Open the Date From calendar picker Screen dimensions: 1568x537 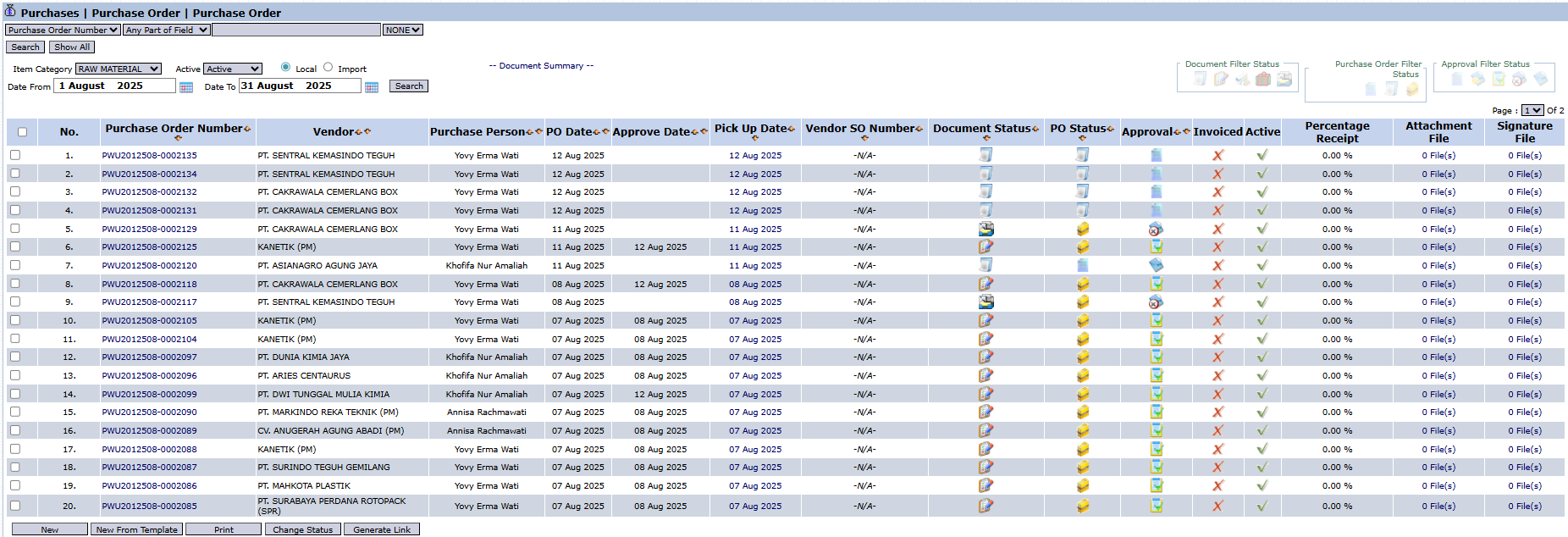pyautogui.click(x=186, y=87)
